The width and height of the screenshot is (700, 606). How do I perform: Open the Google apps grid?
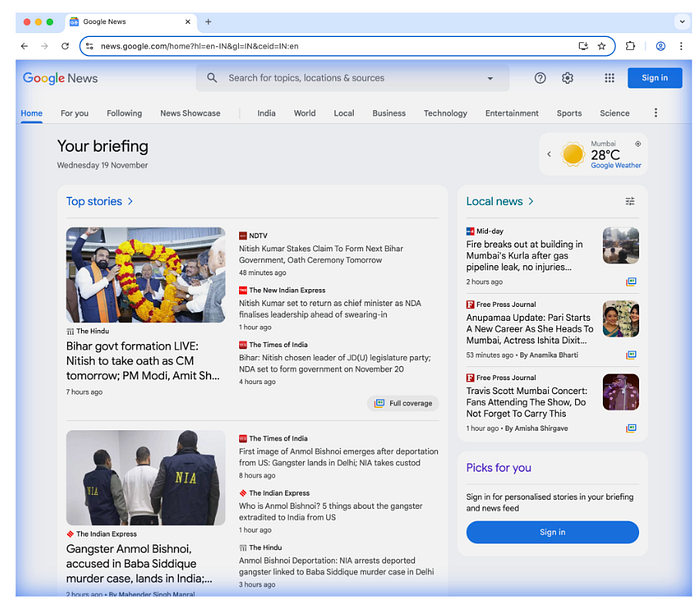click(609, 78)
